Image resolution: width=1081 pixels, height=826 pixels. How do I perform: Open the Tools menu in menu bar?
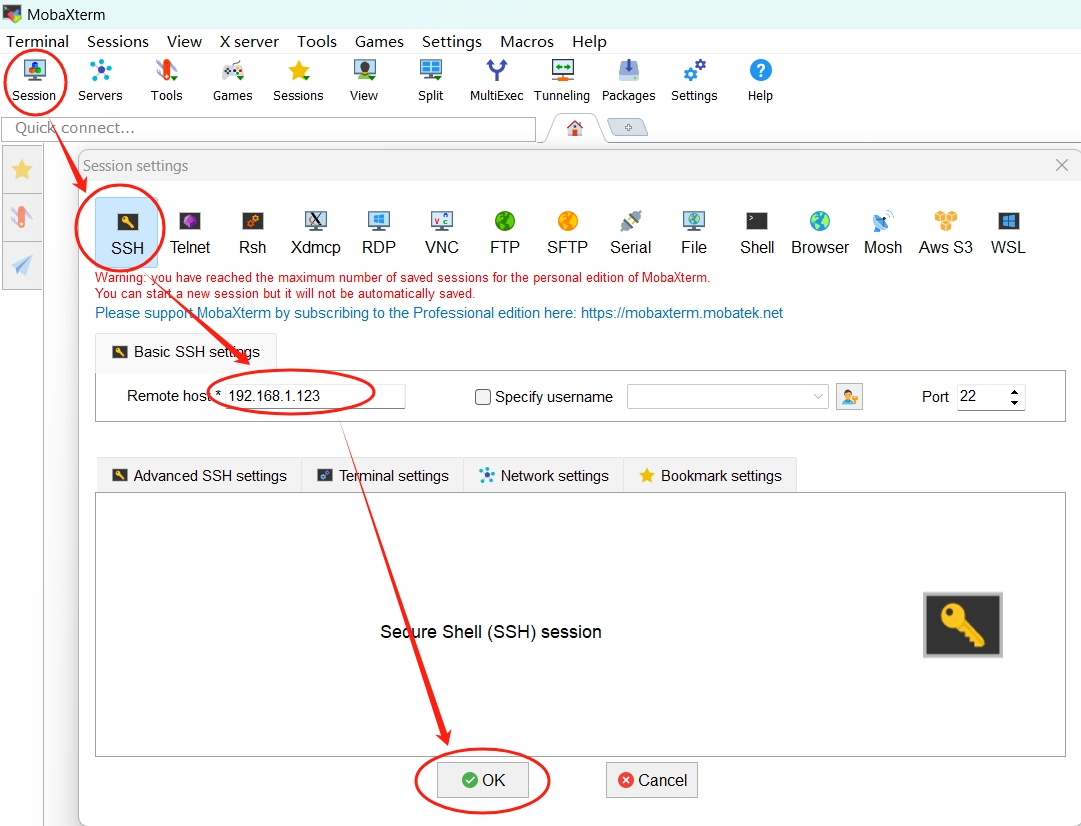pos(316,41)
